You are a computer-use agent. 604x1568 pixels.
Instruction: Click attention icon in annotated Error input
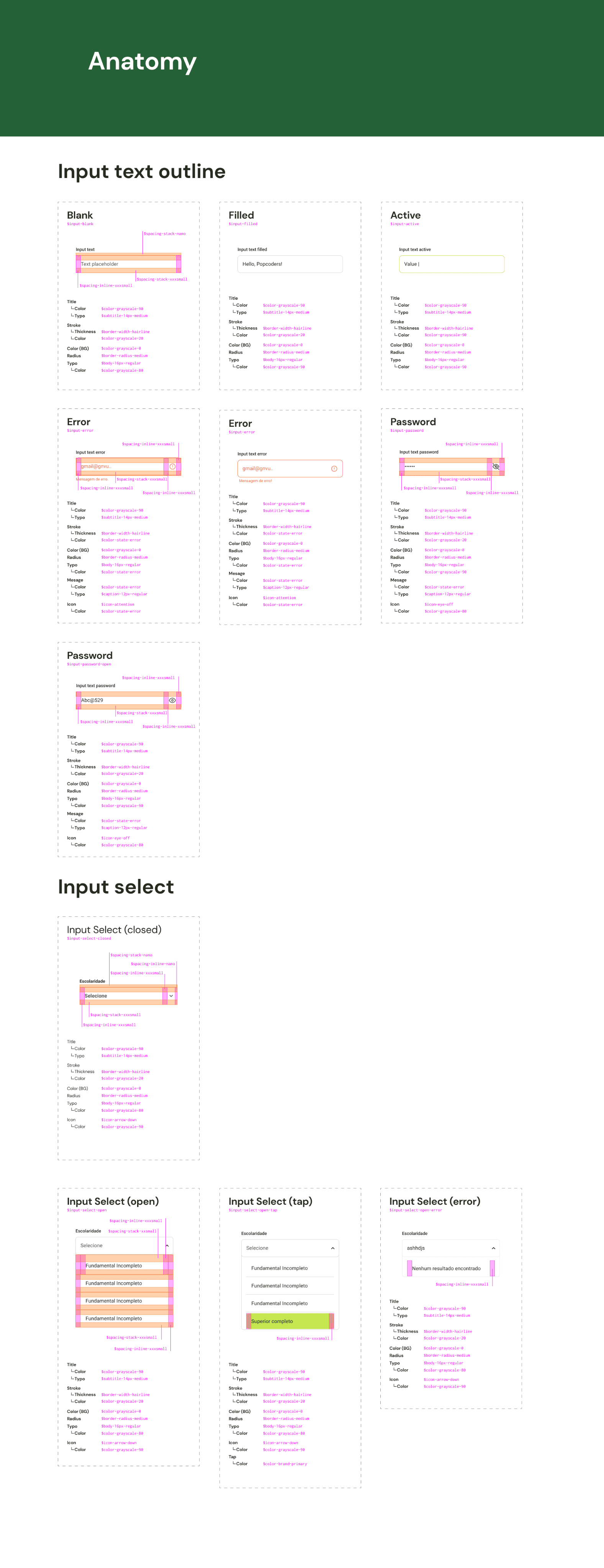coord(172,466)
